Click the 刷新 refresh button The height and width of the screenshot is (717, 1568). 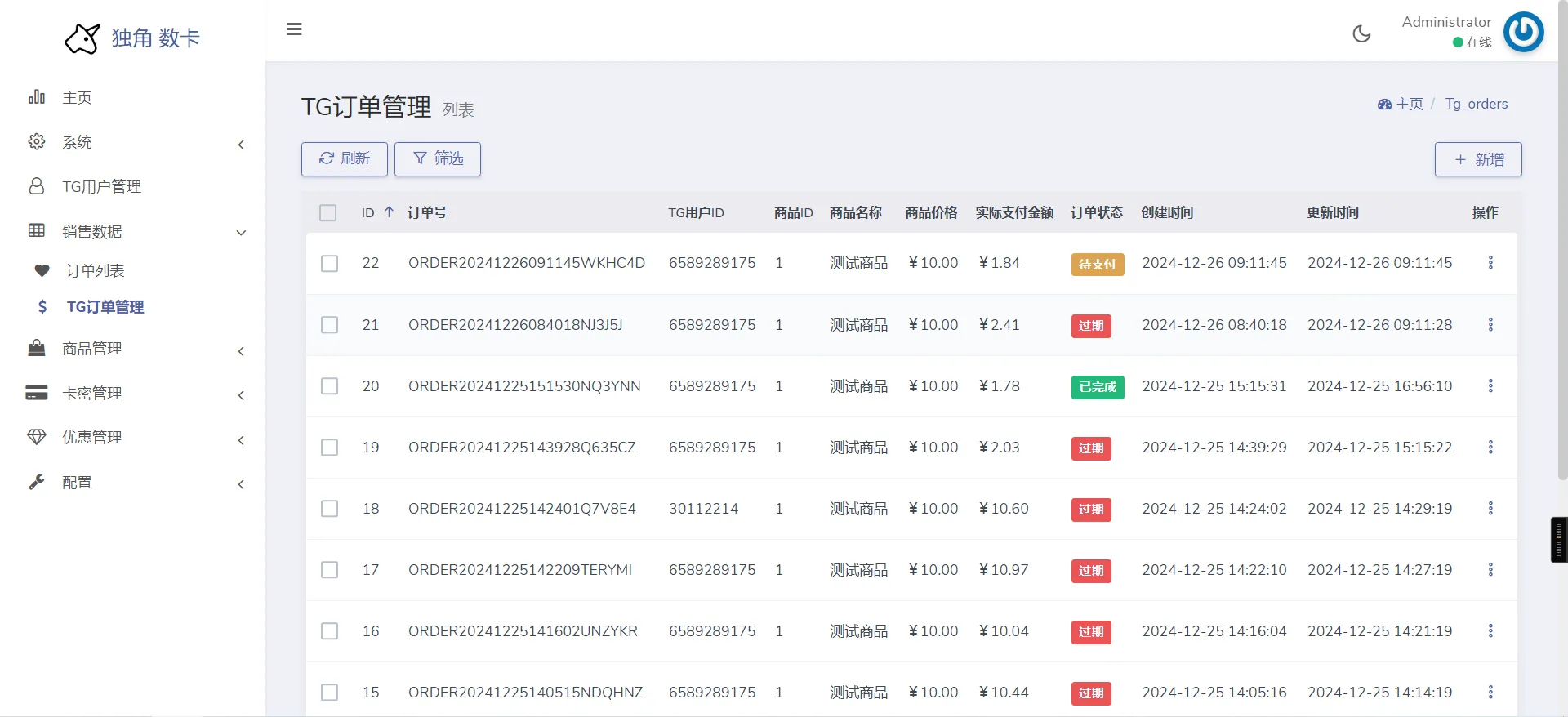point(344,158)
